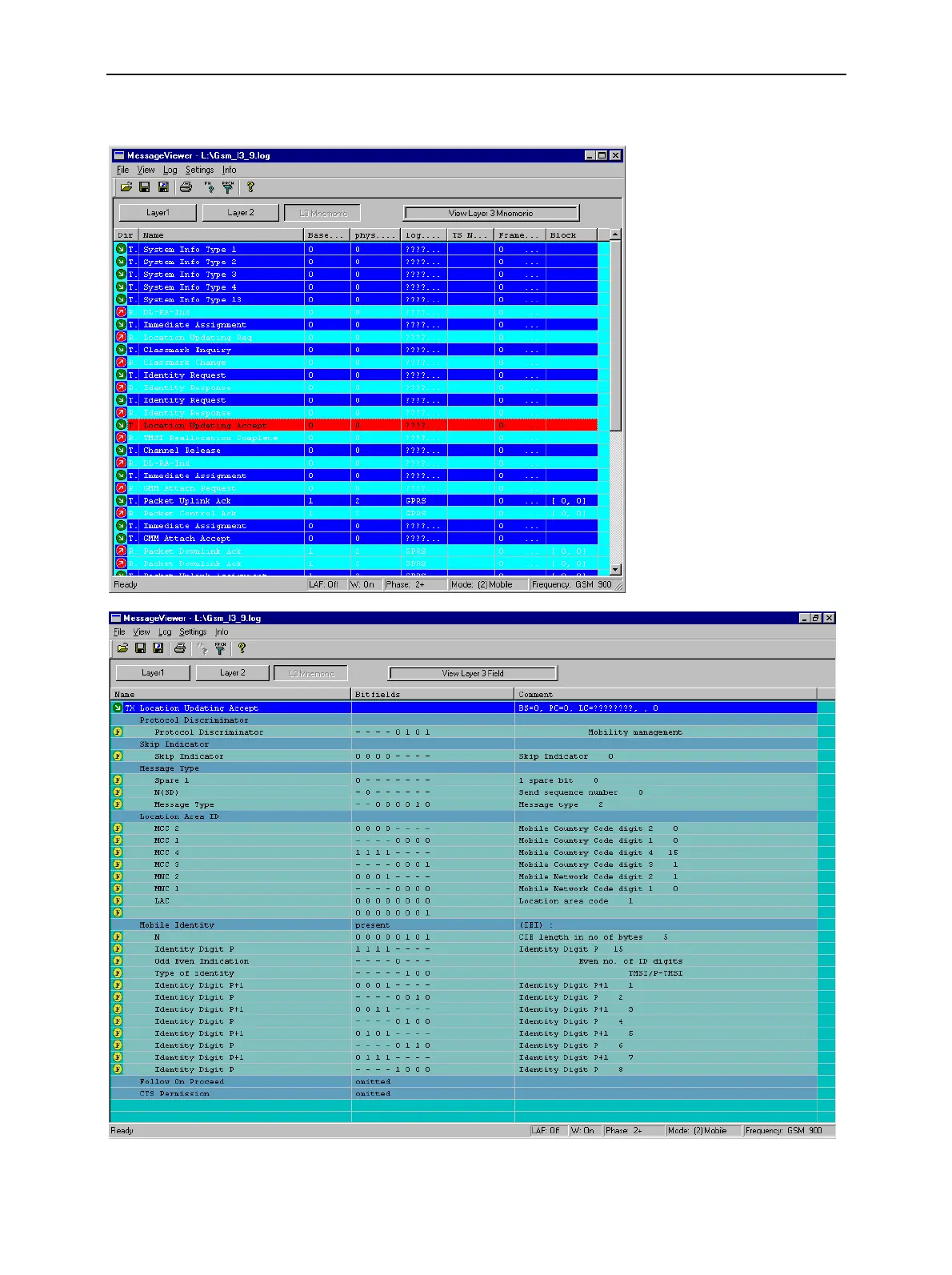The width and height of the screenshot is (952, 1275).
Task: Click Layer 2 button in the message list window
Action: point(241,213)
